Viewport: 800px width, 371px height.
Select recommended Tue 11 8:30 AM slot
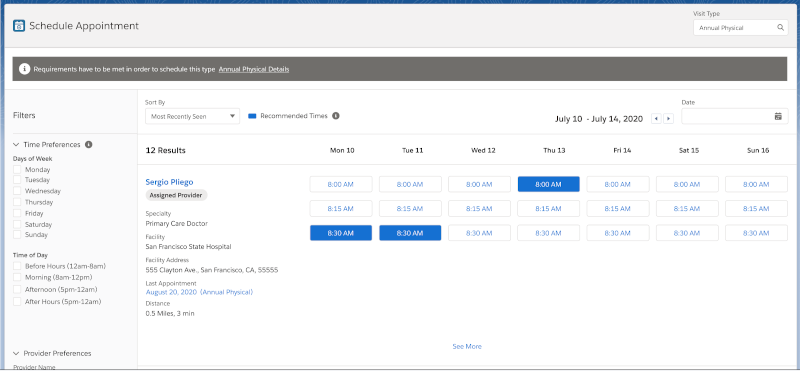pos(410,233)
